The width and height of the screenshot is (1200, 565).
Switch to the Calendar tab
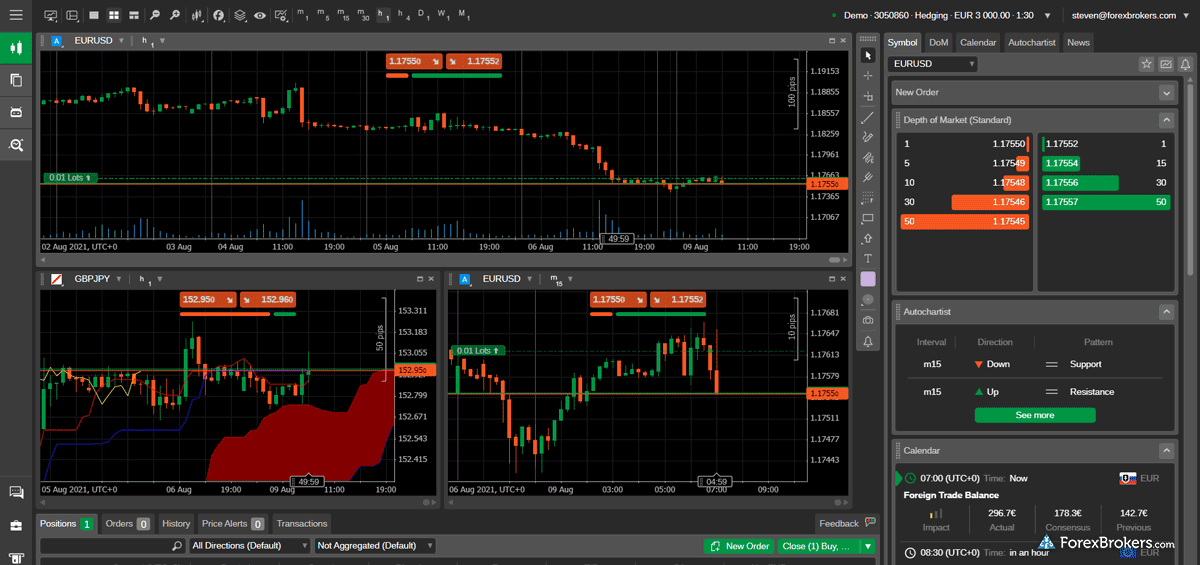tap(978, 42)
